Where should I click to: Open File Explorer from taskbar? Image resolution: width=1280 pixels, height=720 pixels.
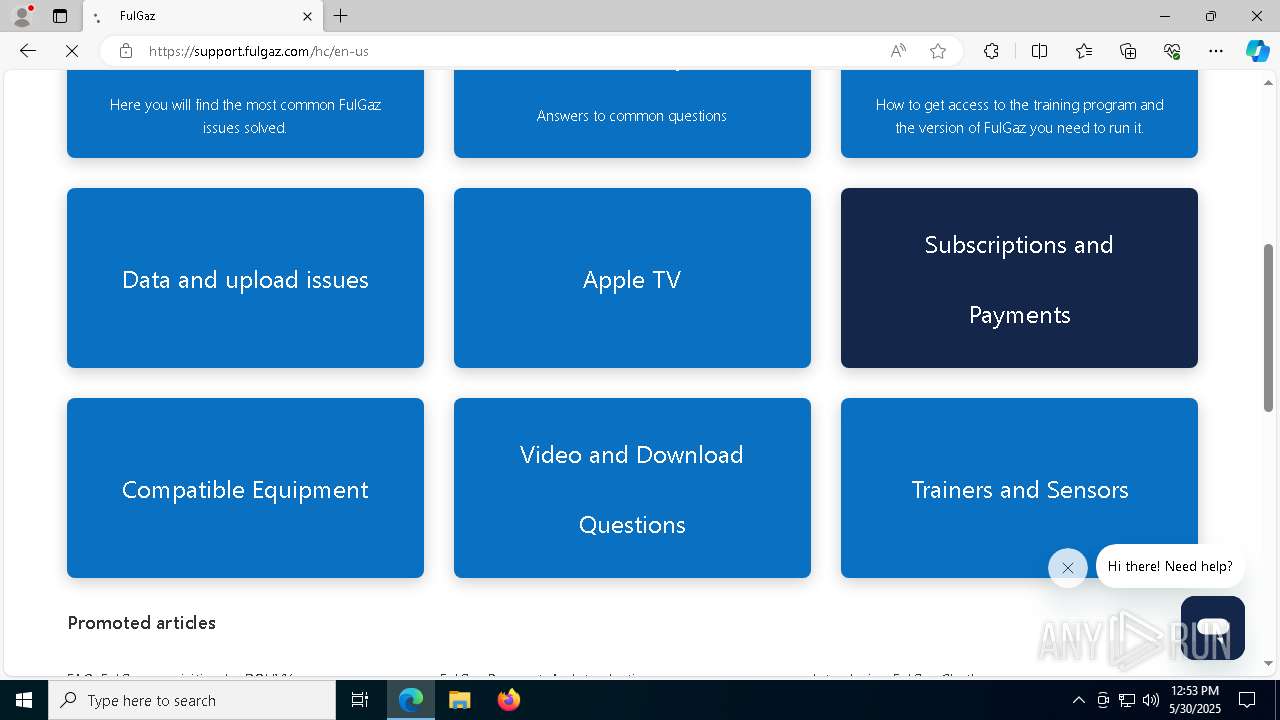459,700
